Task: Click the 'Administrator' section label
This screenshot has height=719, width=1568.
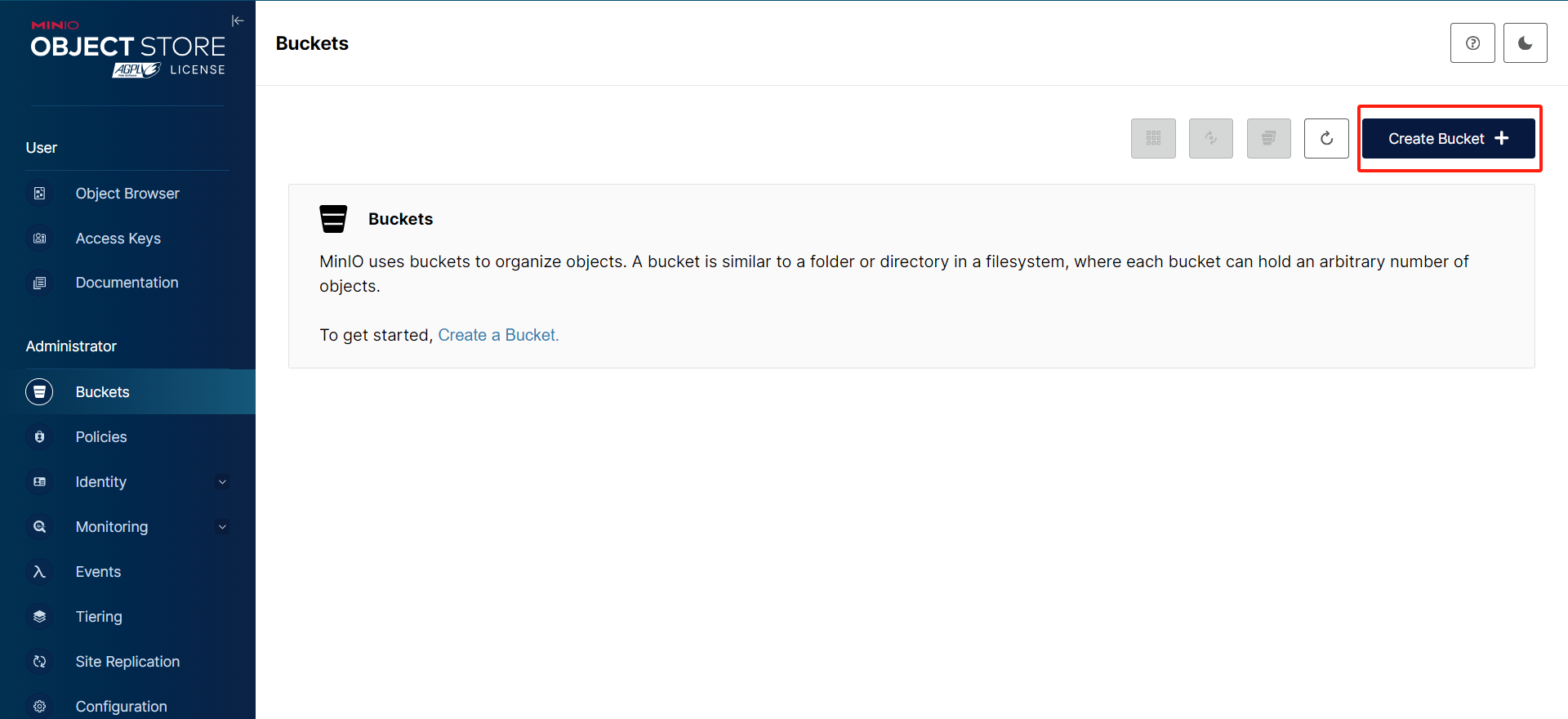Action: click(71, 346)
